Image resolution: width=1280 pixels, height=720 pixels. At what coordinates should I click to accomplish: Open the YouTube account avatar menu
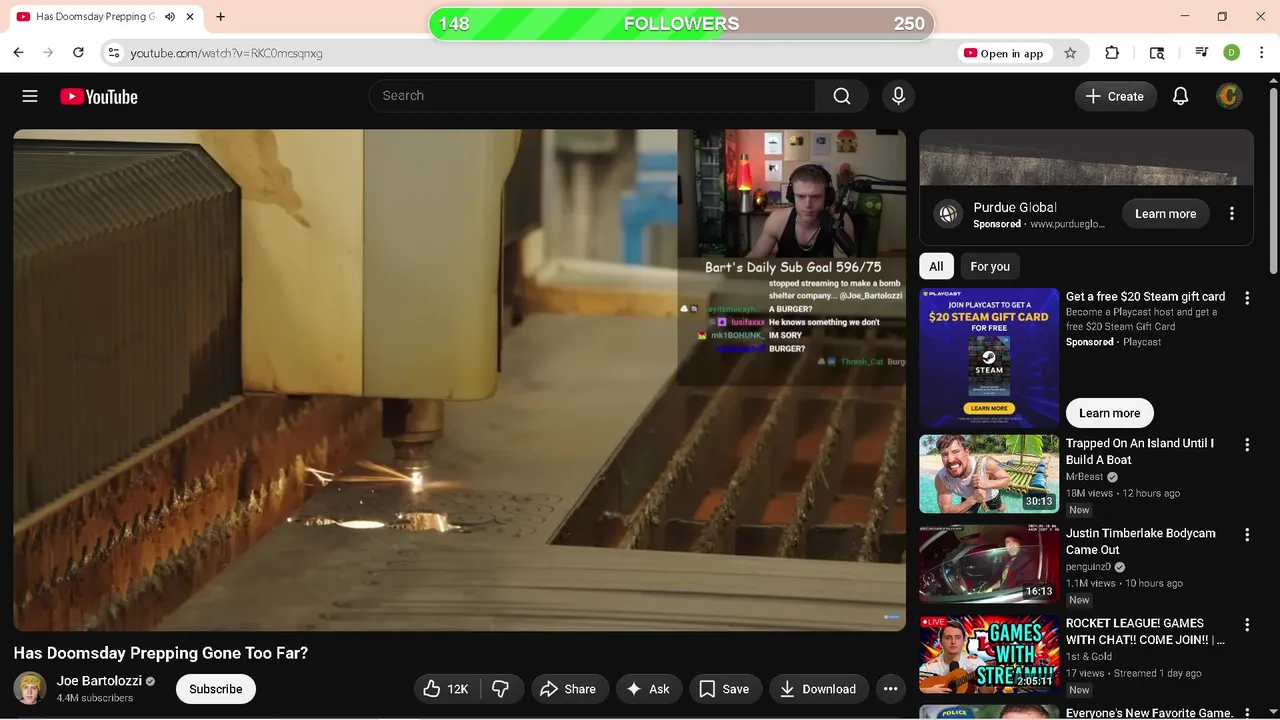tap(1229, 96)
